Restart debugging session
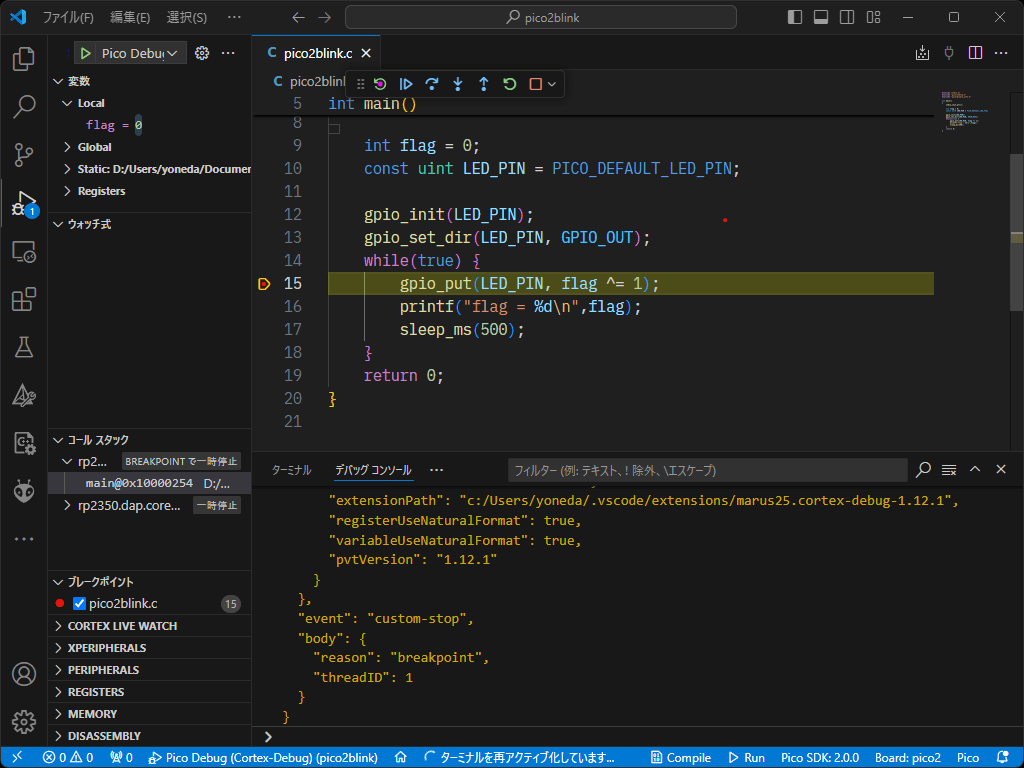Viewport: 1024px width, 768px height. 509,84
